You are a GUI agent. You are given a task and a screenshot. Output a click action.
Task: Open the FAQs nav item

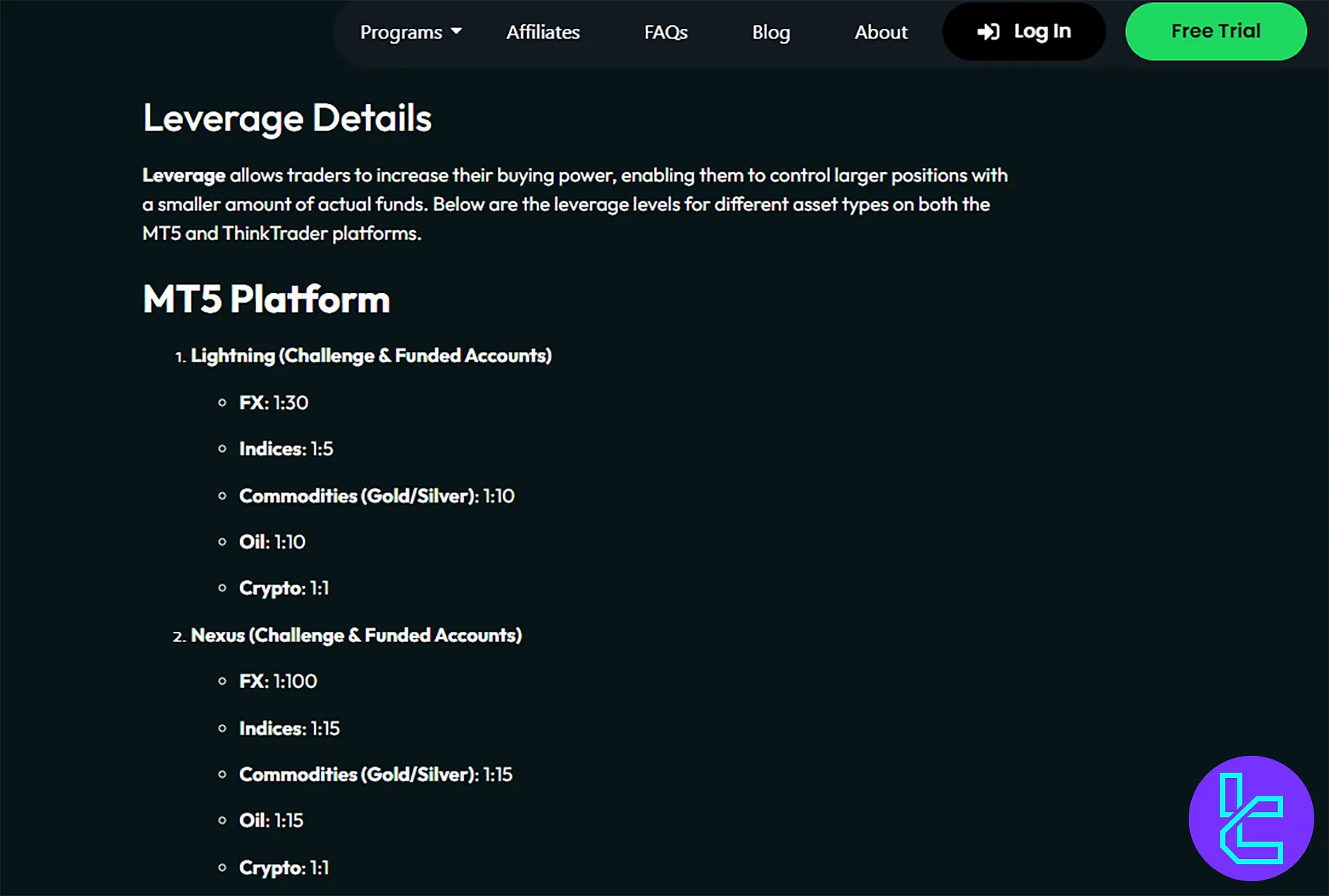[665, 32]
